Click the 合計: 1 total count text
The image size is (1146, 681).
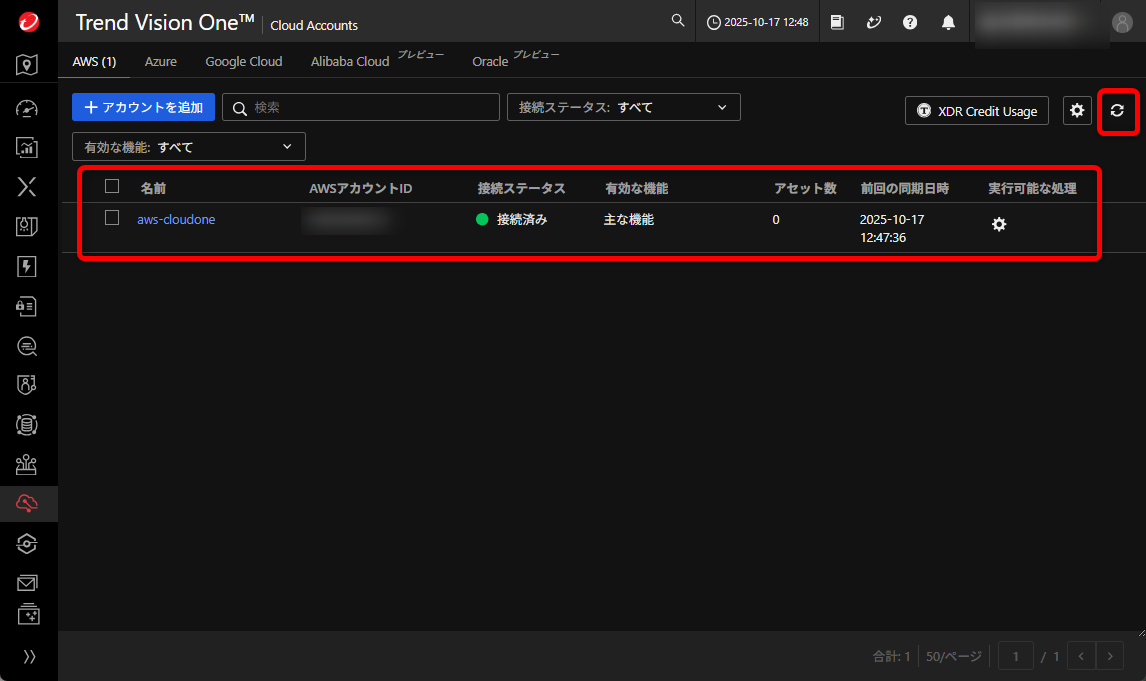click(x=892, y=656)
